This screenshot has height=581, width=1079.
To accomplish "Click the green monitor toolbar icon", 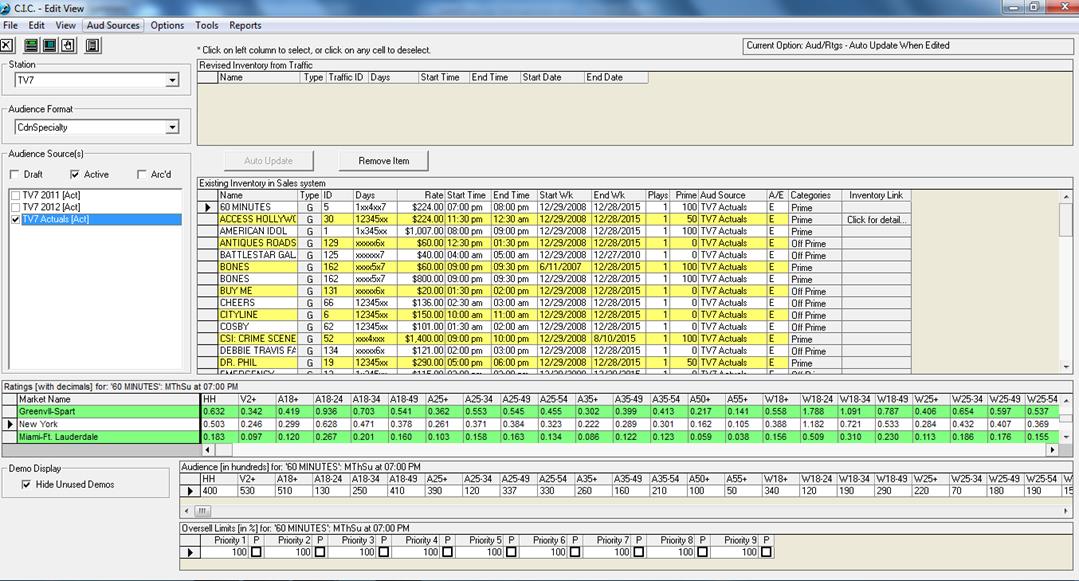I will point(49,45).
